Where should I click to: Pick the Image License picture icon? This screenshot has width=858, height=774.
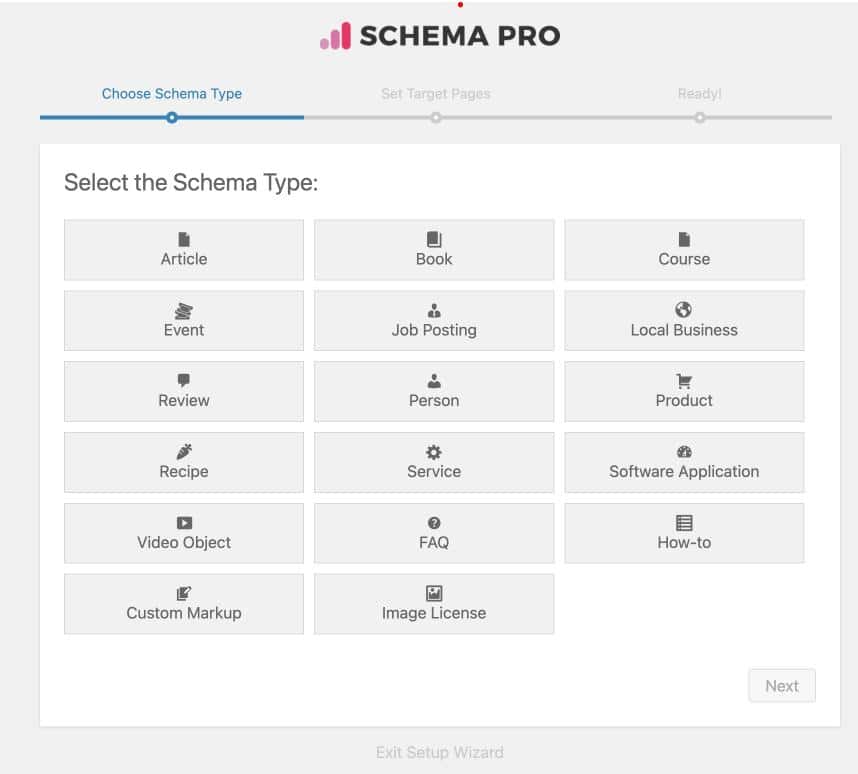tap(434, 594)
